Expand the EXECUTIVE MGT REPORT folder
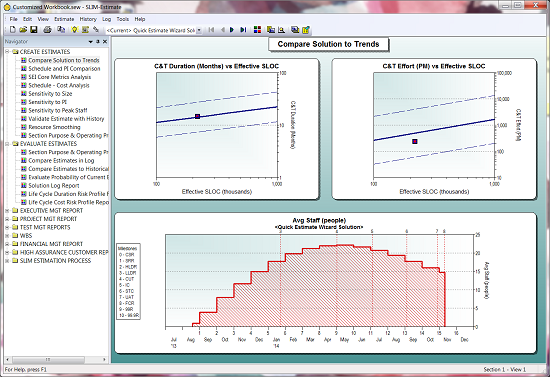The width and height of the screenshot is (550, 377). (x=7, y=211)
